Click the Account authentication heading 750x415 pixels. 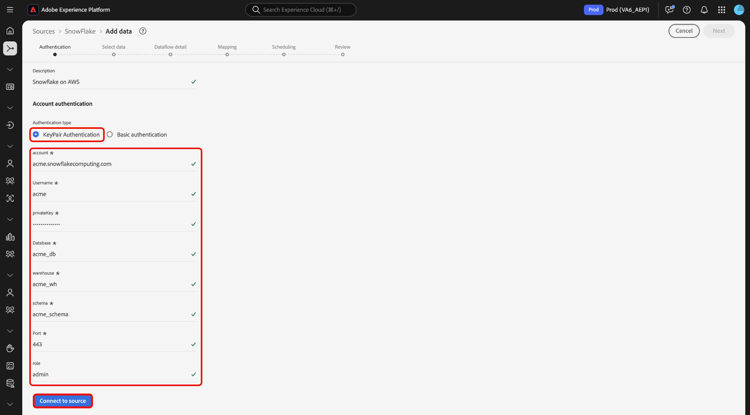tap(62, 104)
